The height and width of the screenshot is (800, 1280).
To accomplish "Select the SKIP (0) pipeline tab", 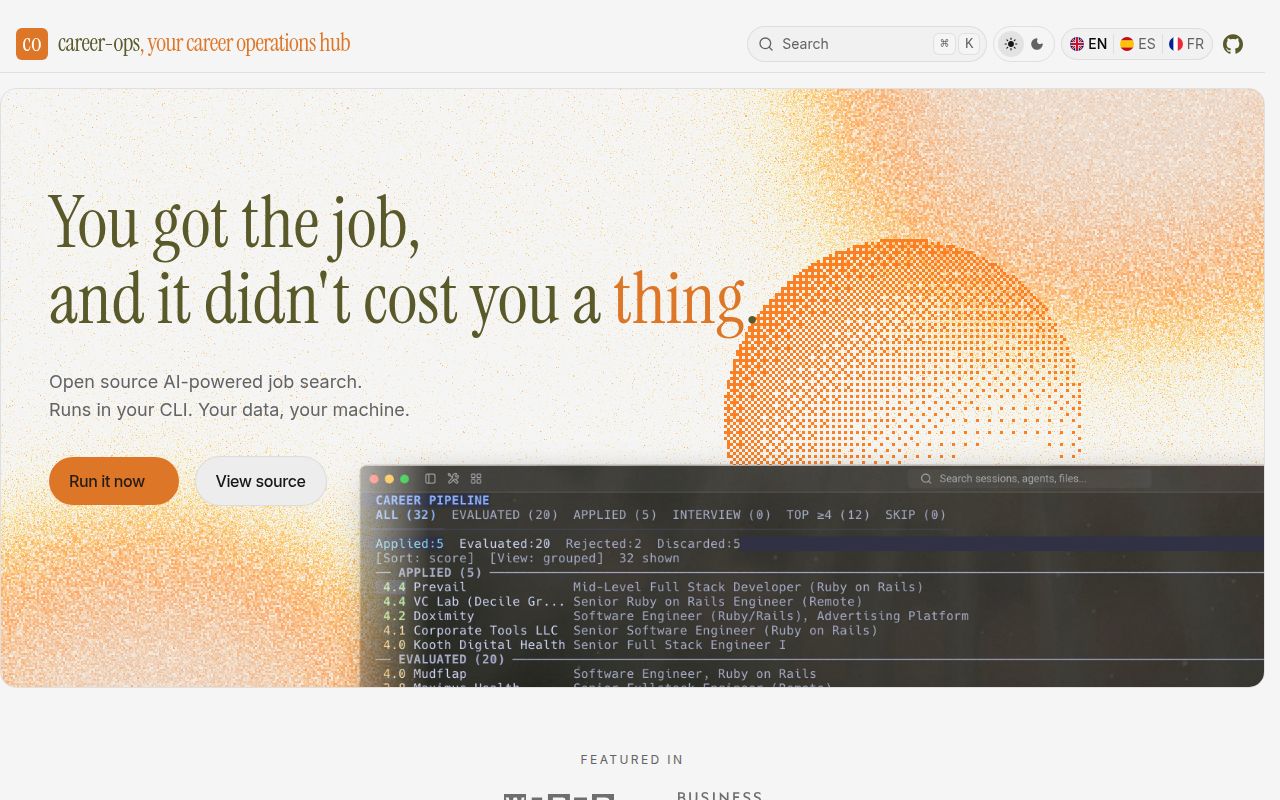I will pyautogui.click(x=916, y=515).
